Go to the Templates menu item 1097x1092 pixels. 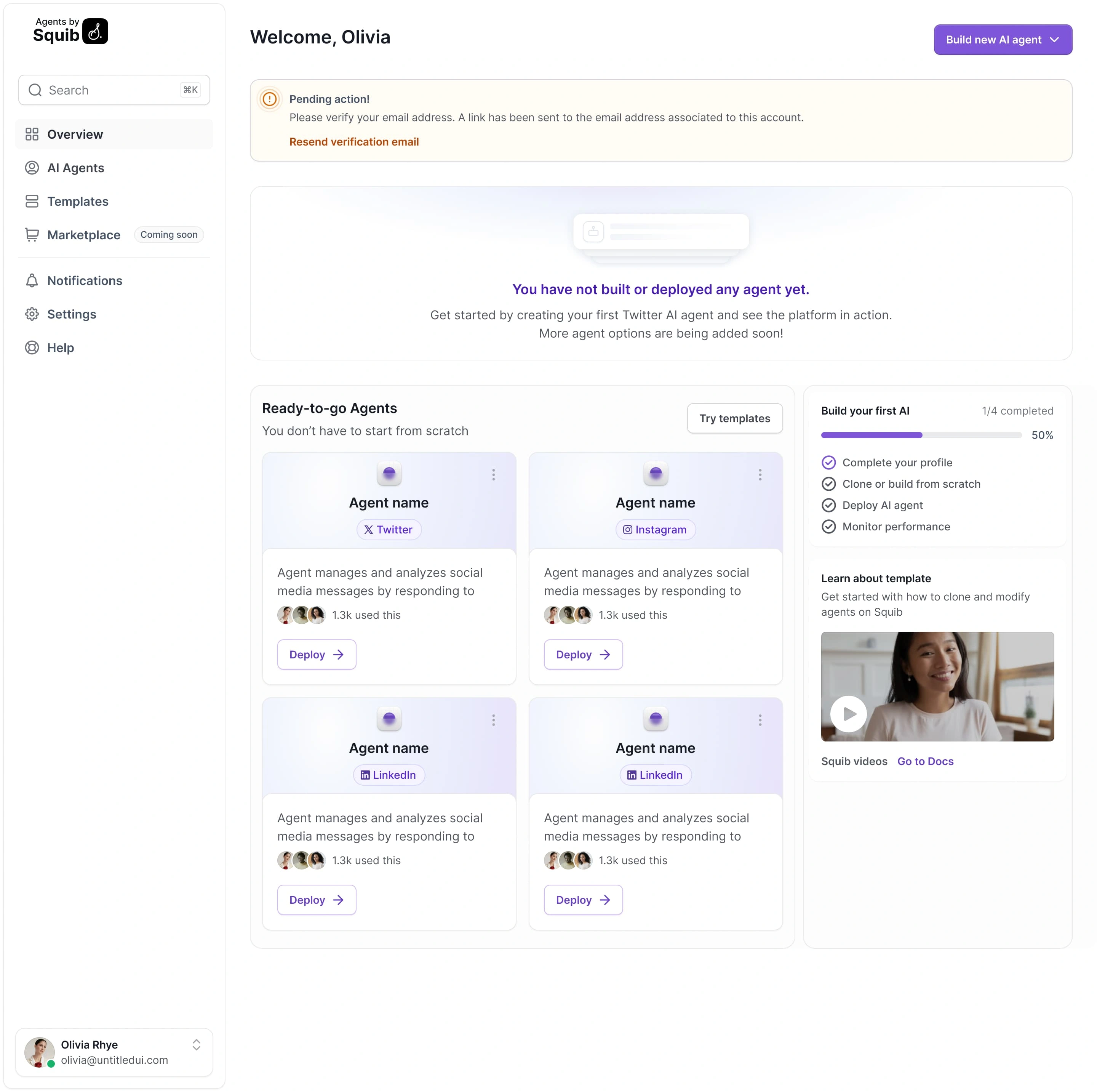click(x=78, y=202)
